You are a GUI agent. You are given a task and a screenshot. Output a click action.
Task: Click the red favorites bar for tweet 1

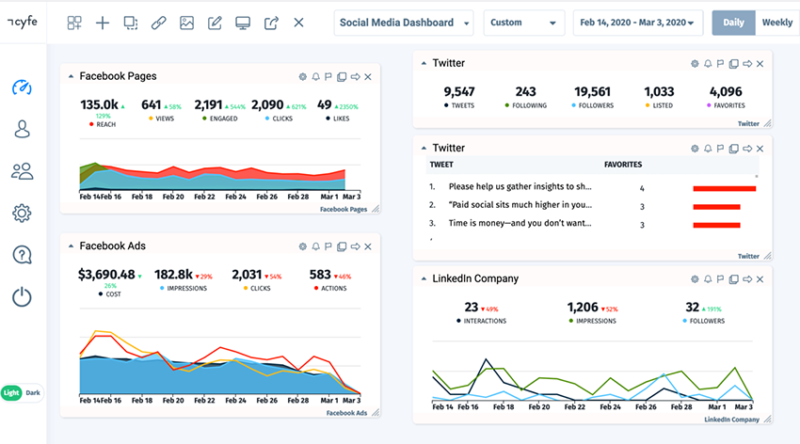click(x=724, y=189)
